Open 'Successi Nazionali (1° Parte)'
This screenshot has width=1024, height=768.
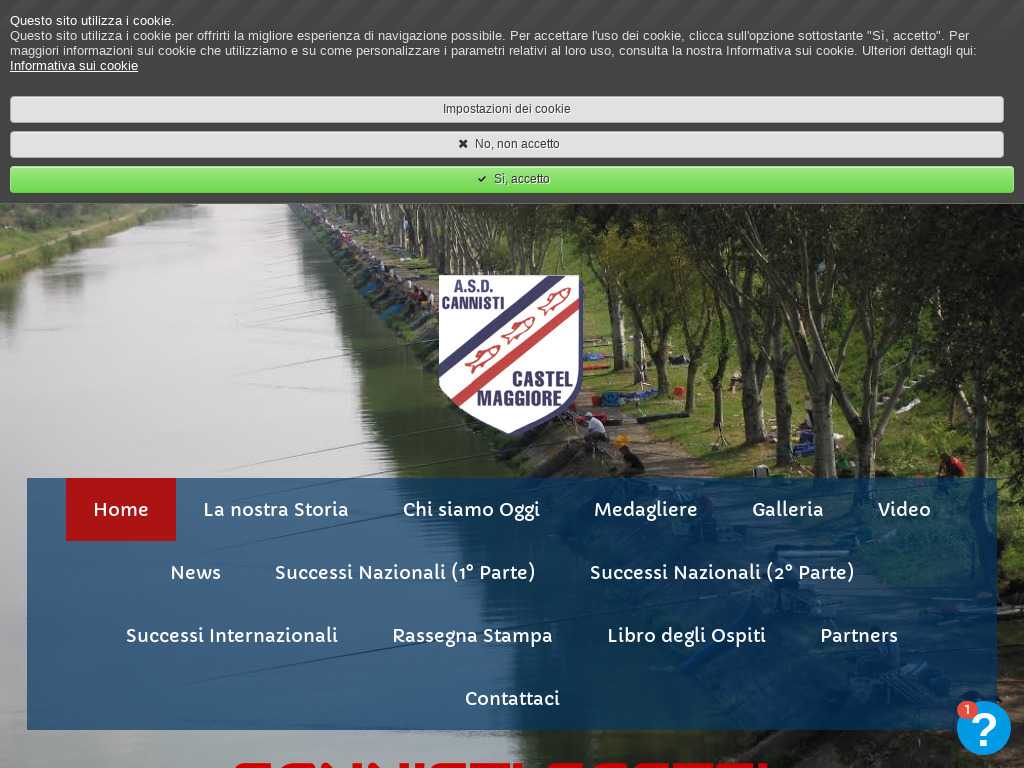405,573
